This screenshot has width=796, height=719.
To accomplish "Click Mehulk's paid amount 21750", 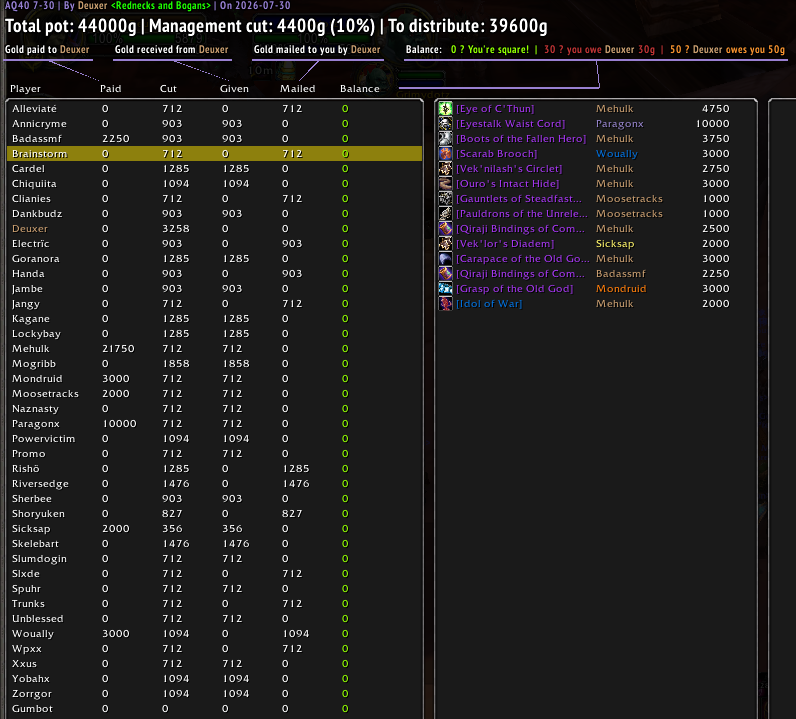I will click(118, 348).
